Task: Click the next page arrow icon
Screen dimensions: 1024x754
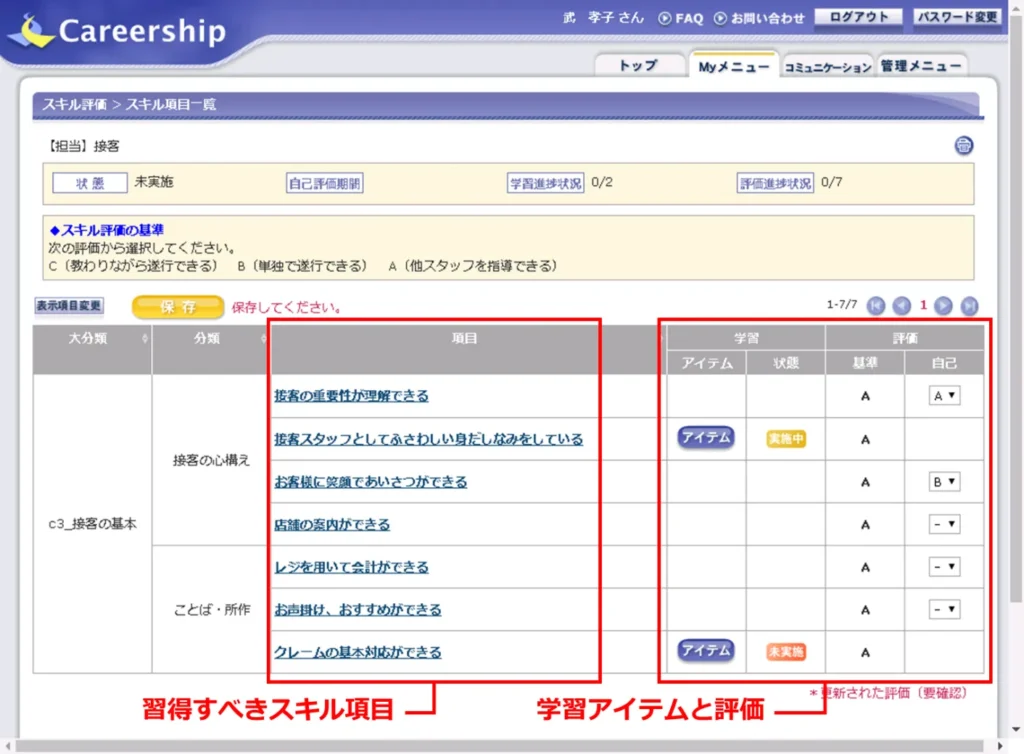Action: 943,306
